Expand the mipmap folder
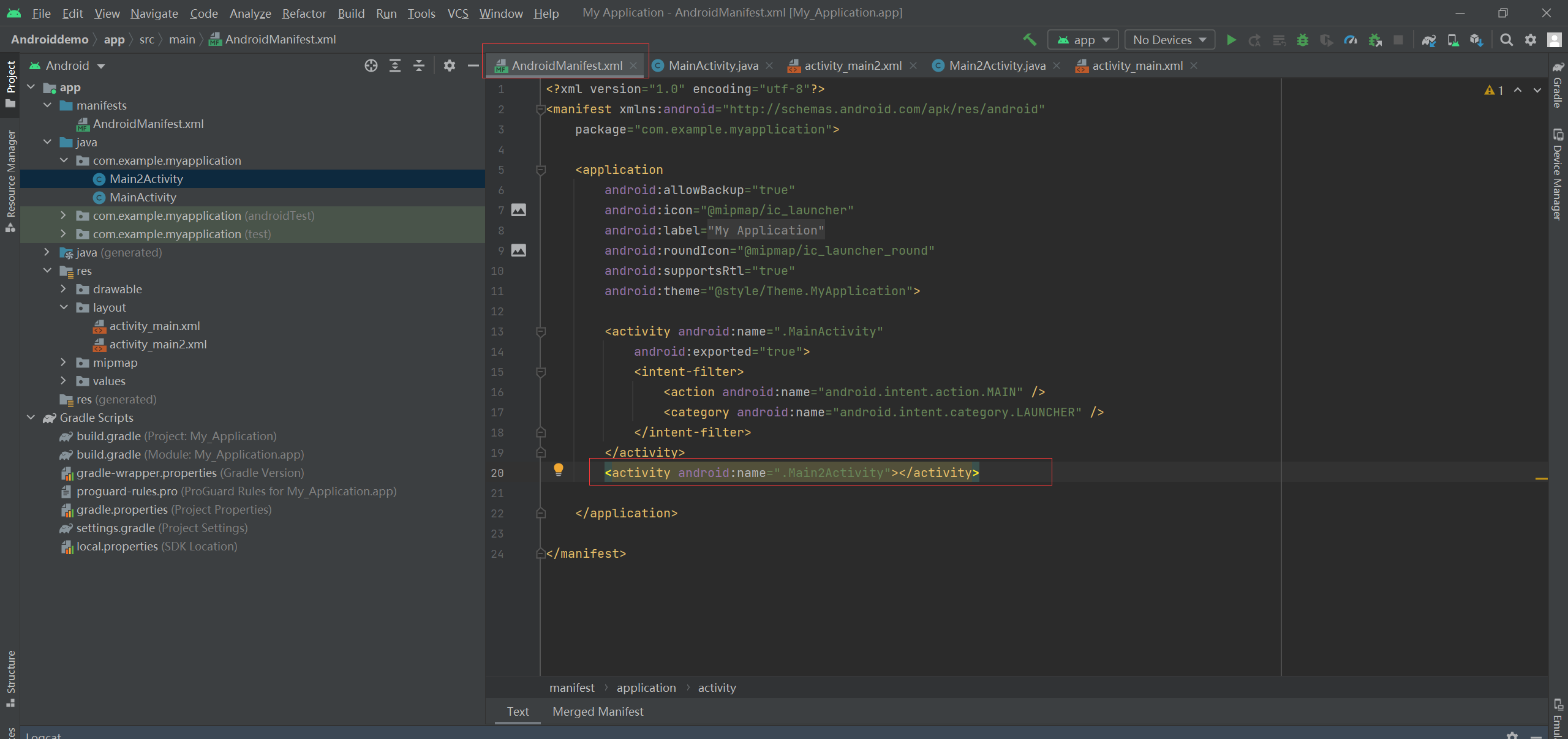This screenshot has width=1568, height=739. click(63, 362)
